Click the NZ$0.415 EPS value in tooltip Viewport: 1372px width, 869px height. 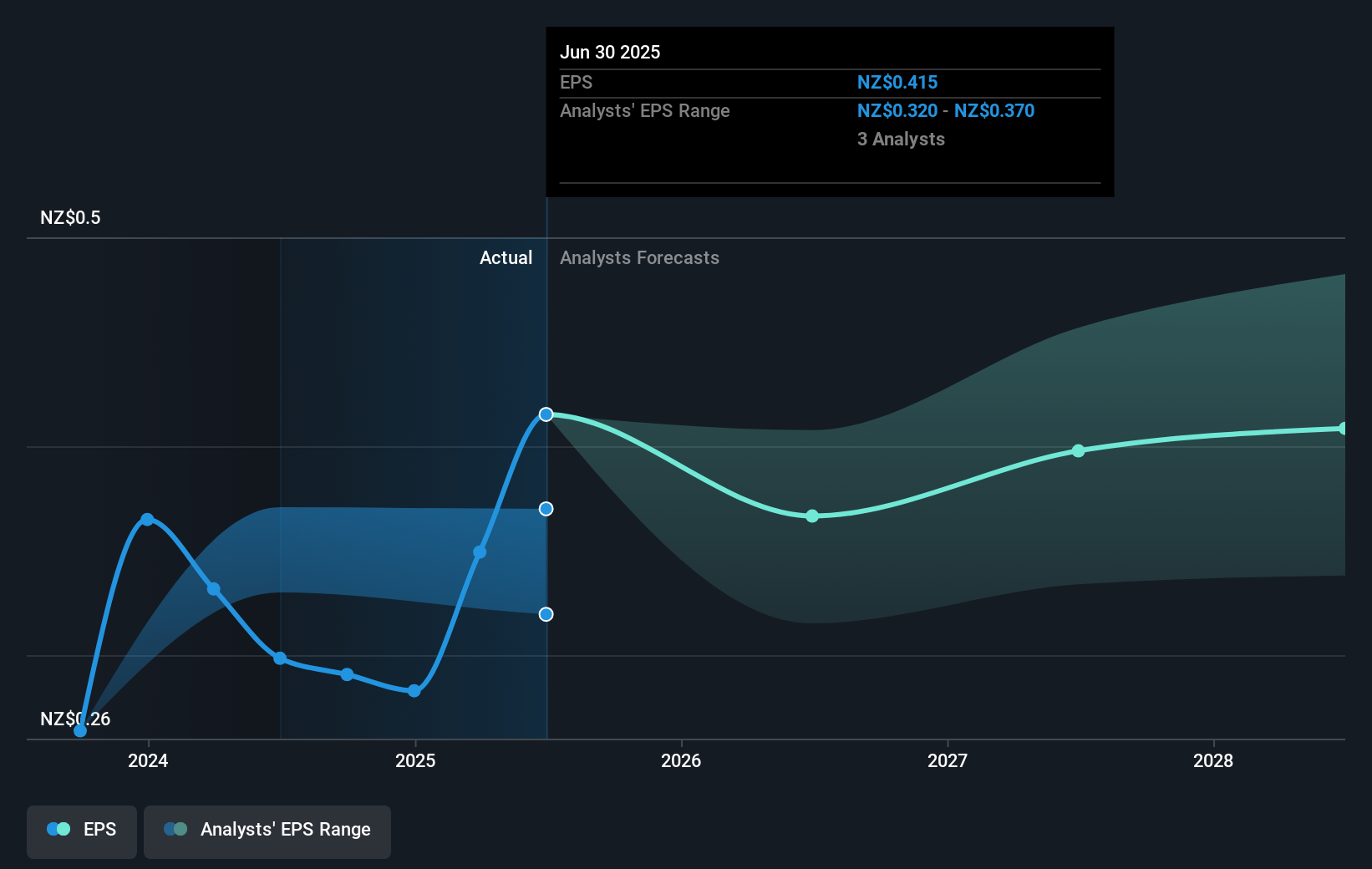click(x=897, y=82)
